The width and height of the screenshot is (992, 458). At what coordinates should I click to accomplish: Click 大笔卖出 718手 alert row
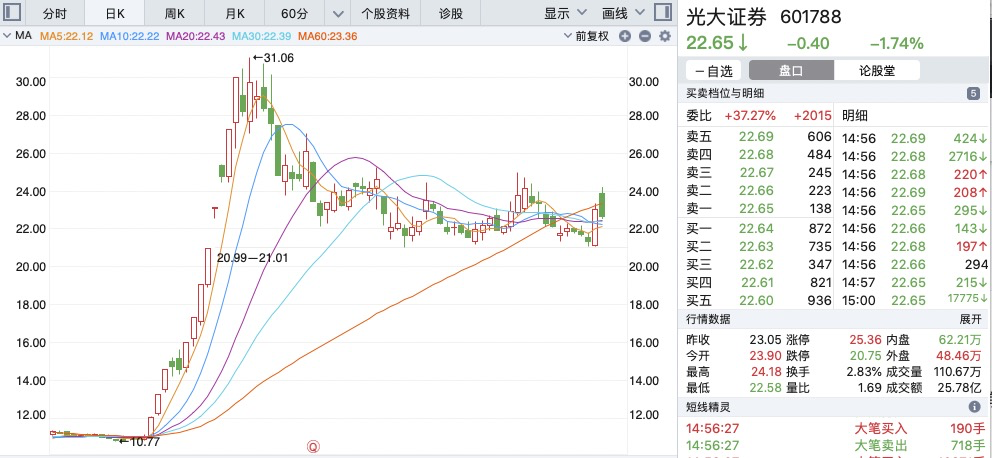tap(835, 445)
